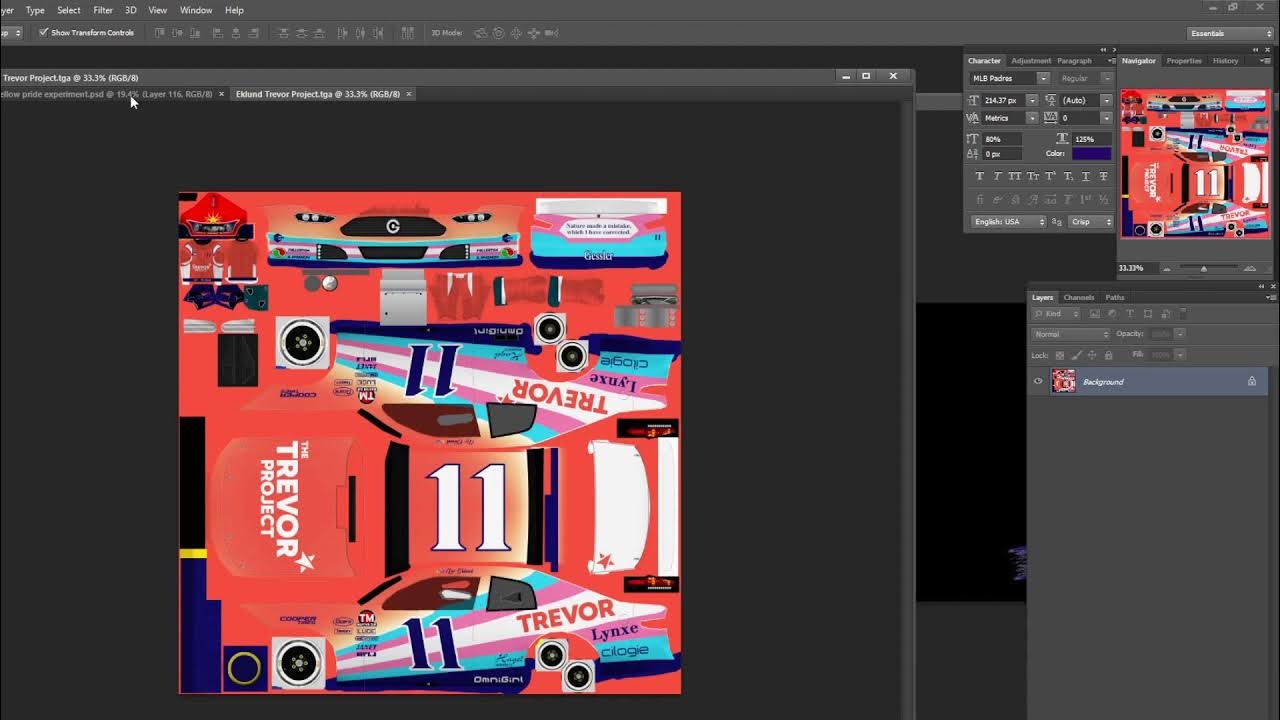Viewport: 1280px width, 720px height.
Task: Open the Regular font style dropdown
Action: pyautogui.click(x=1107, y=78)
